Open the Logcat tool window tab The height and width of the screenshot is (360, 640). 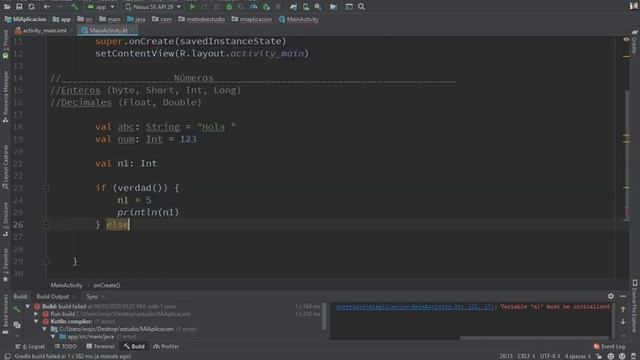pyautogui.click(x=30, y=346)
